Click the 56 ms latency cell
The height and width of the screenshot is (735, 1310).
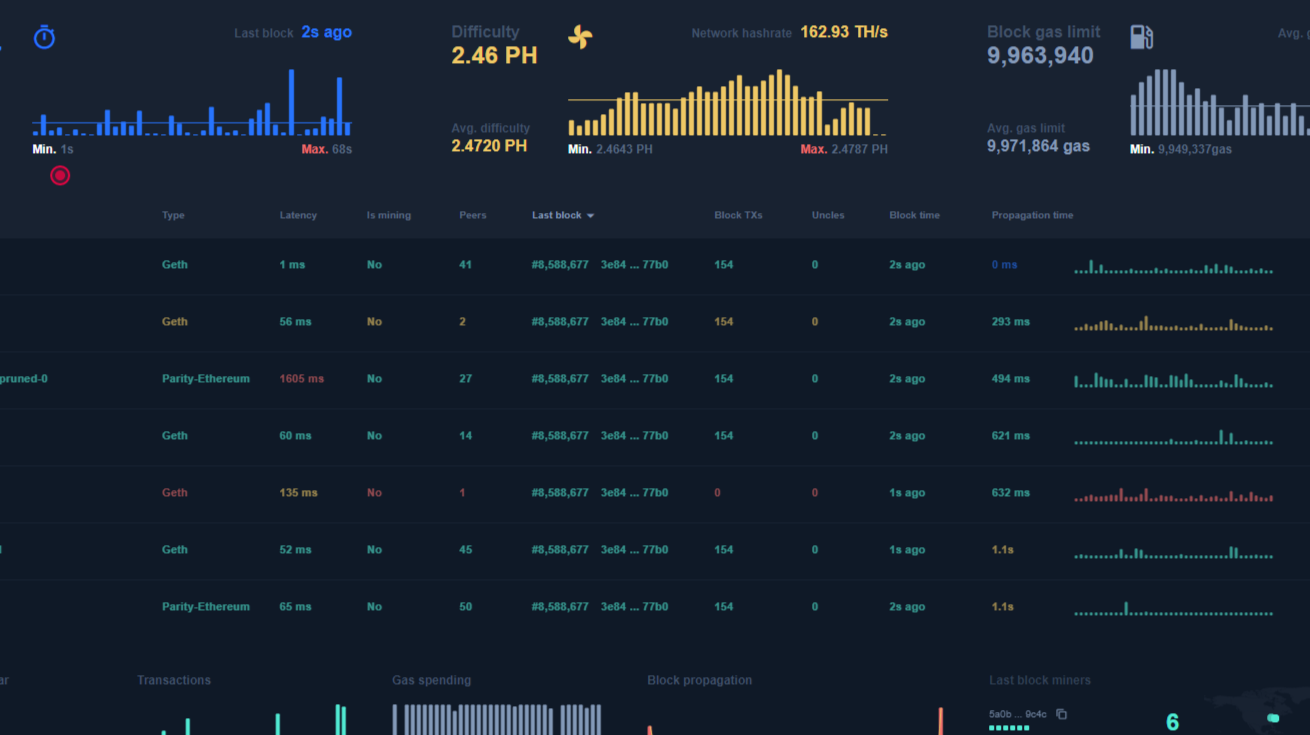296,322
